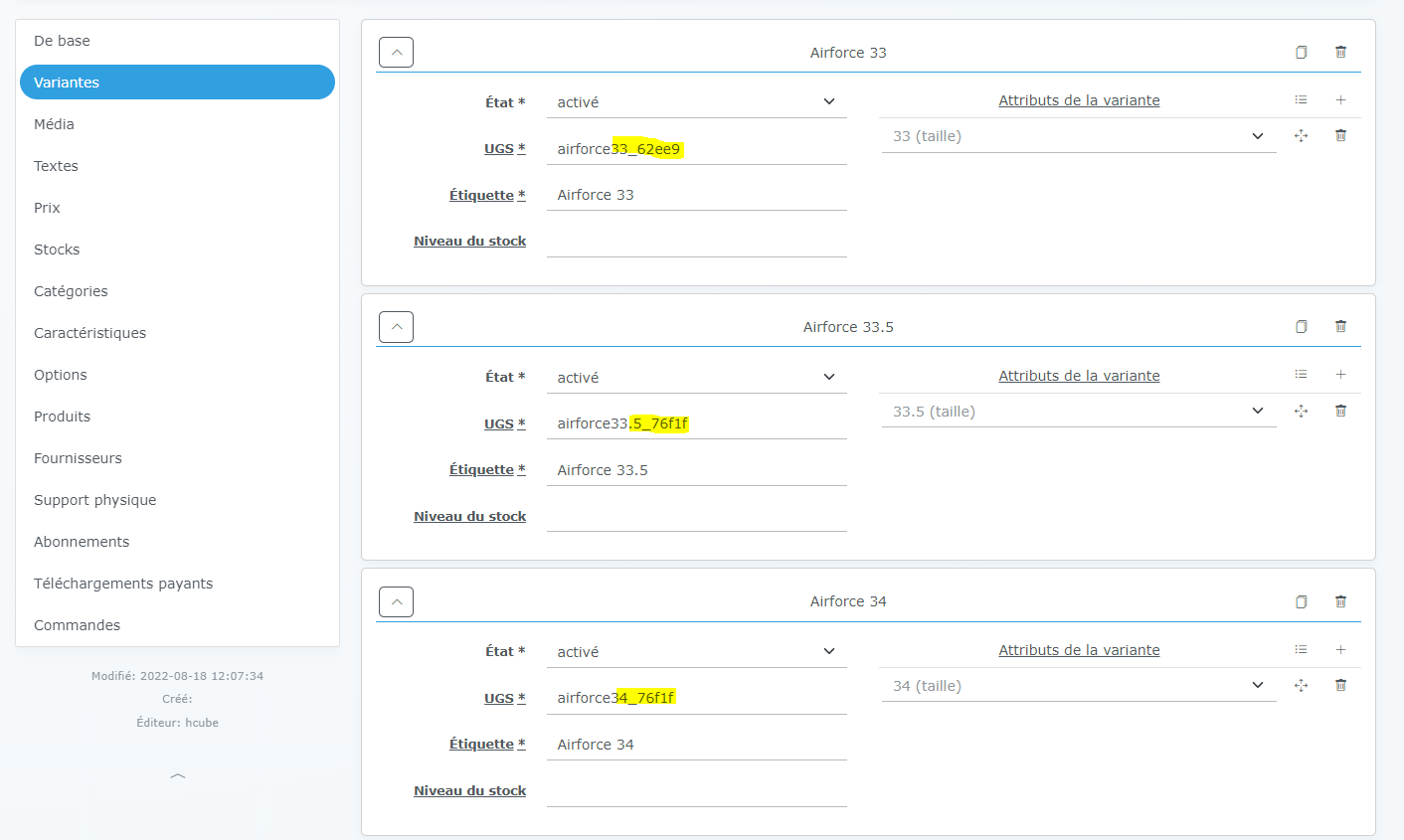
Task: Edit the Étiquette field reading Airforce 34
Action: (x=697, y=745)
